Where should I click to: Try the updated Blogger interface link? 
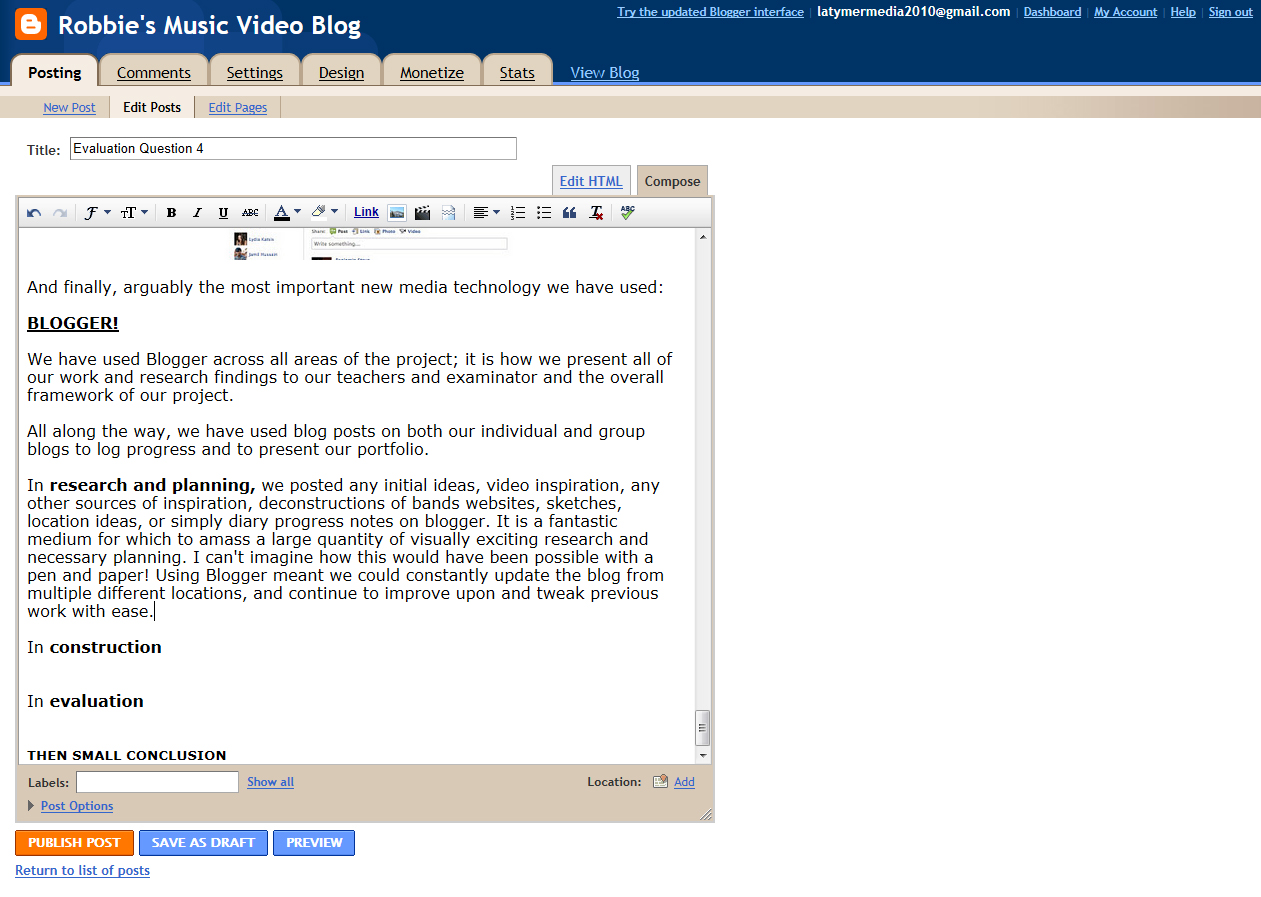(x=710, y=12)
